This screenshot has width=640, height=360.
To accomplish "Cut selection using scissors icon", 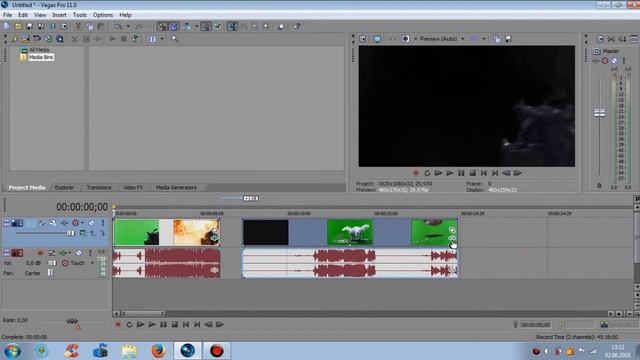I will [78, 27].
